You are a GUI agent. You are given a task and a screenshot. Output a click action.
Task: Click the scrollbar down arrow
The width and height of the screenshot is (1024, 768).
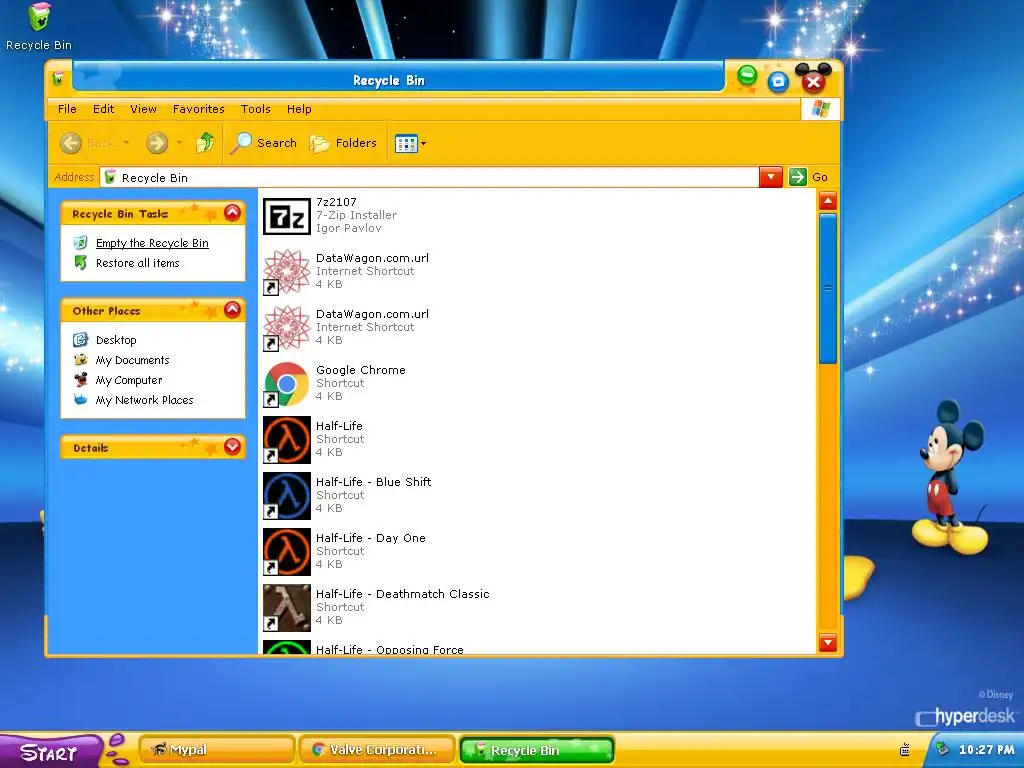(x=827, y=643)
